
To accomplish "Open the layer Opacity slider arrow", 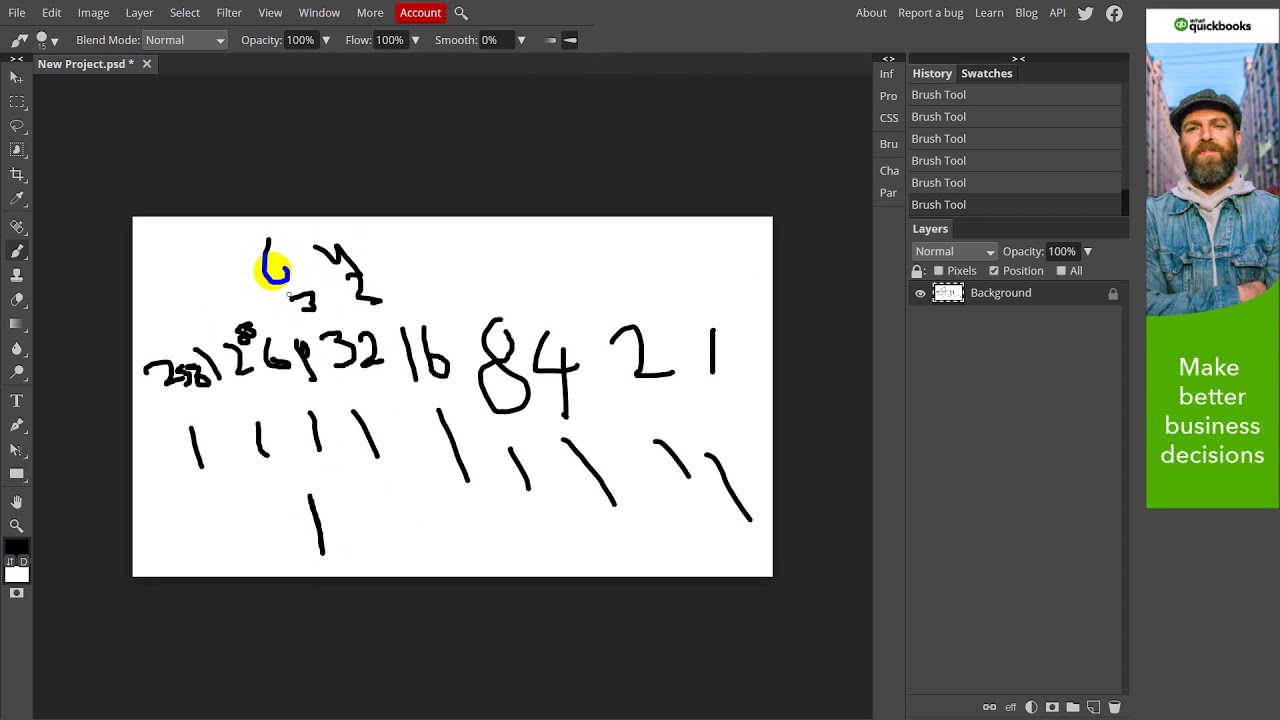I will 1087,252.
